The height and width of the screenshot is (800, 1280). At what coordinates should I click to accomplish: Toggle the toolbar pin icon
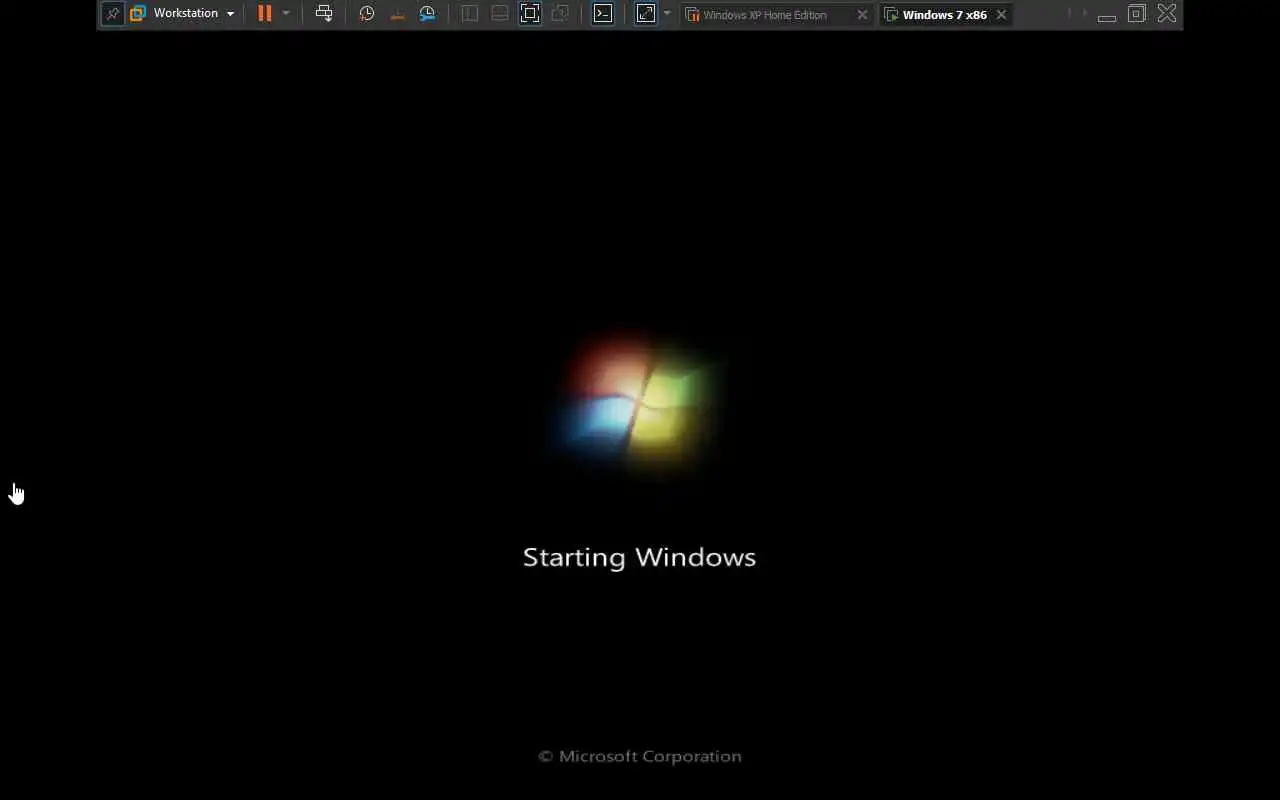tap(113, 14)
